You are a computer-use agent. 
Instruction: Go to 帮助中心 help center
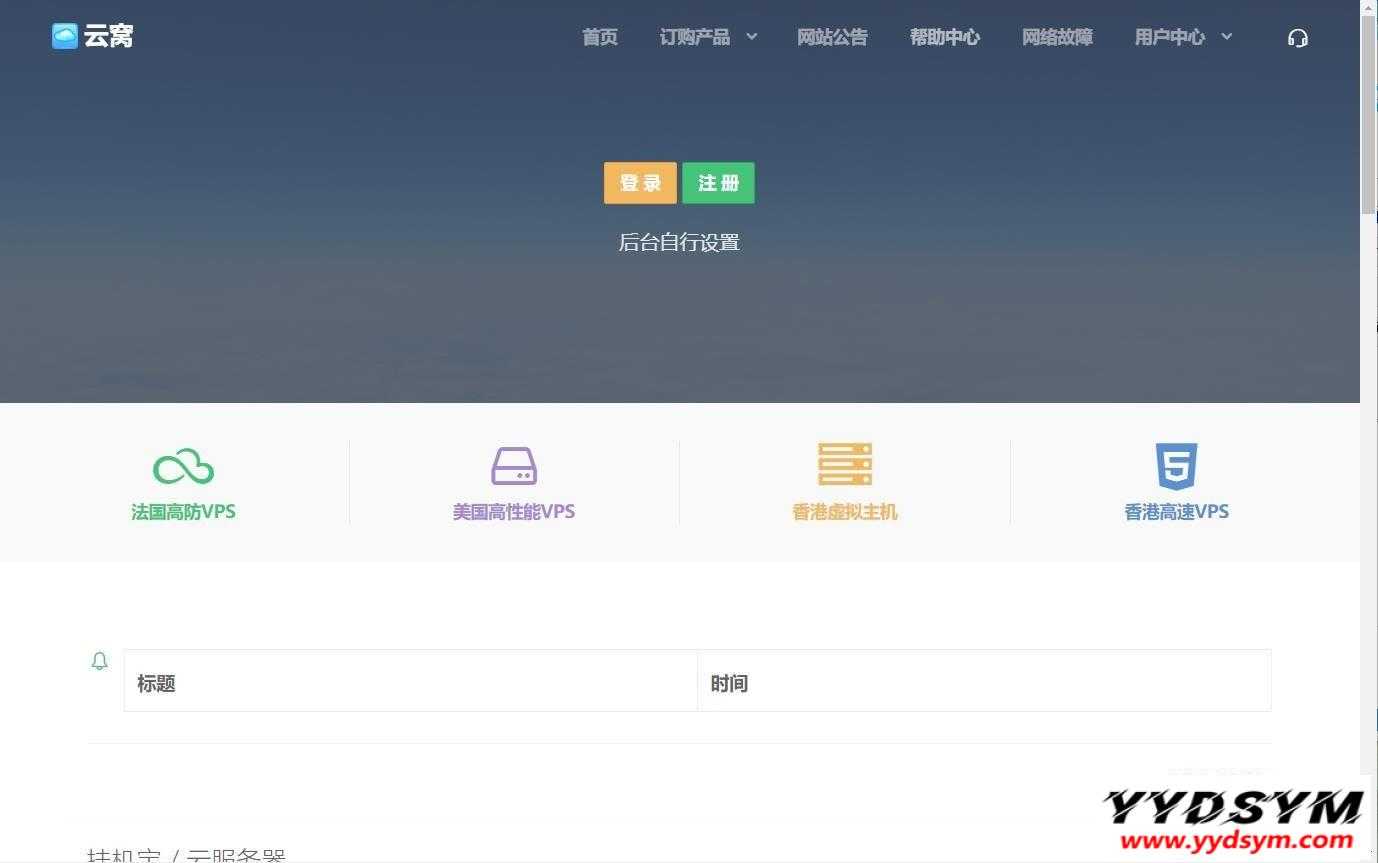945,38
